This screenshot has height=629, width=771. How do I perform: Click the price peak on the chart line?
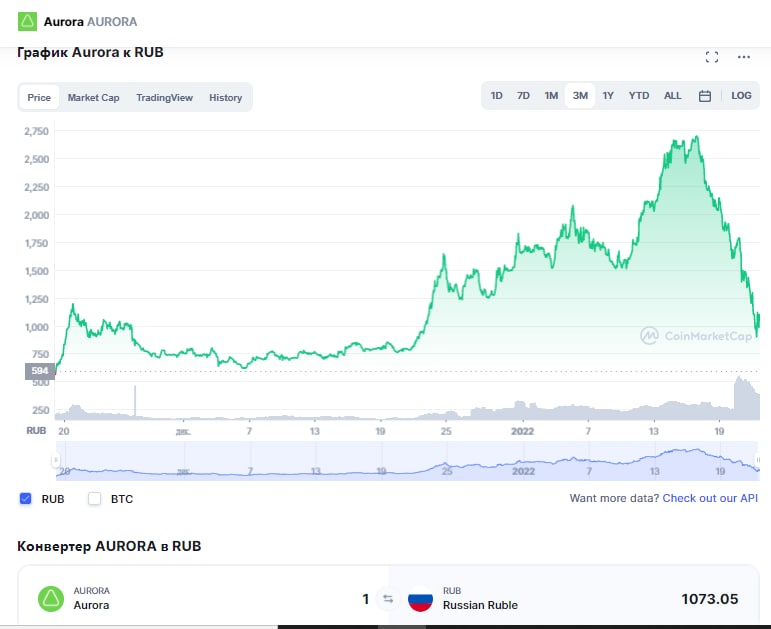click(696, 137)
